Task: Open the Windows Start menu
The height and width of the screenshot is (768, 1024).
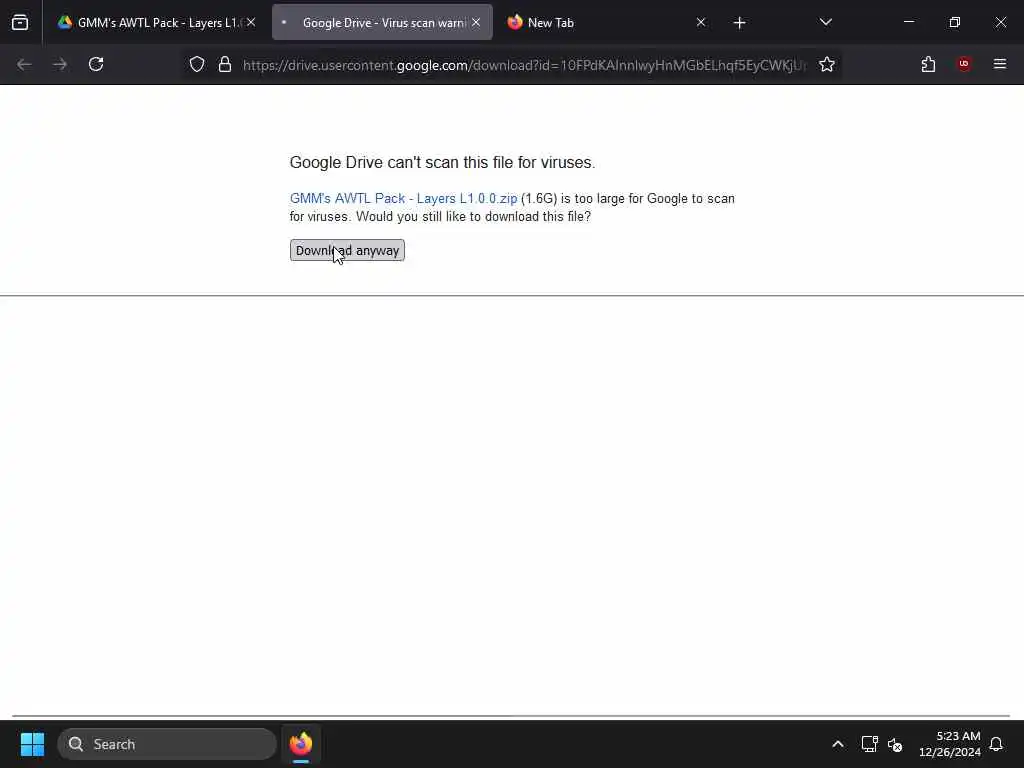Action: (32, 744)
